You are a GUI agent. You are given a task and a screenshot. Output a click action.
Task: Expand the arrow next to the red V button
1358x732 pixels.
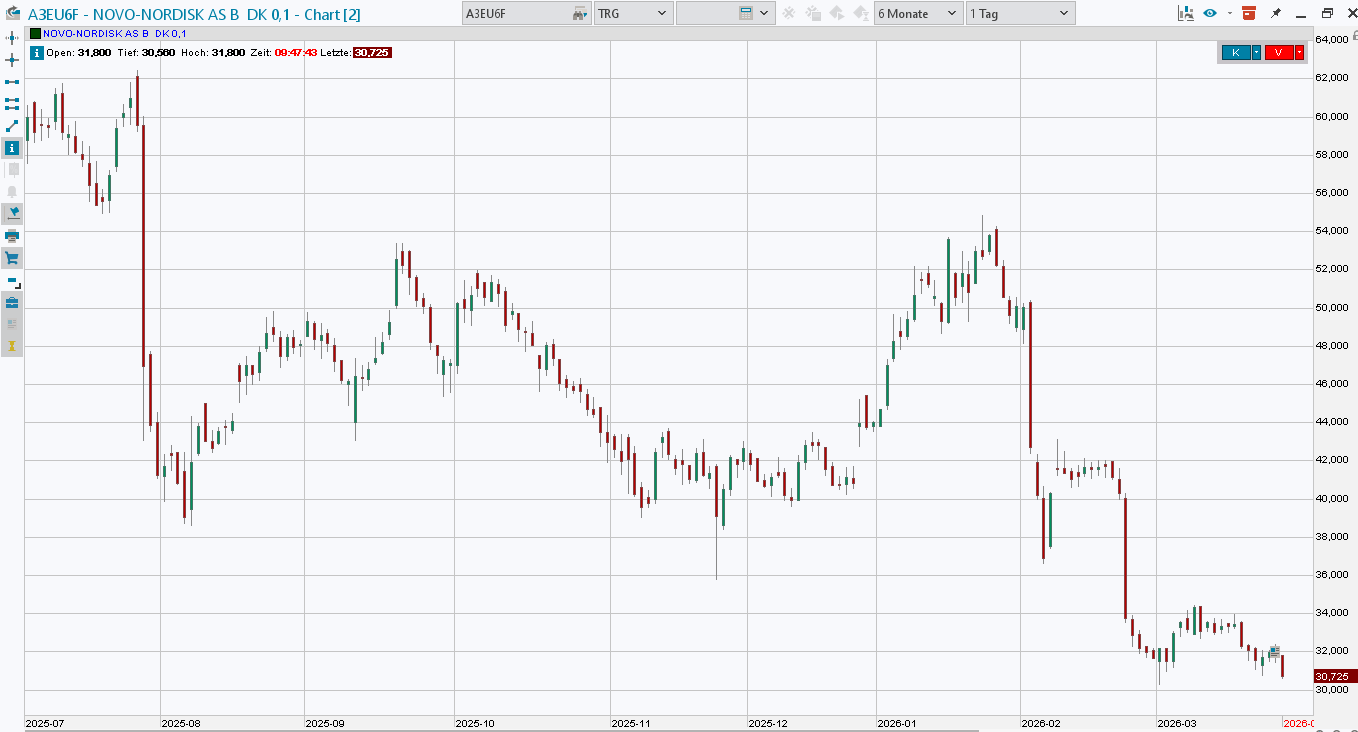coord(1299,53)
